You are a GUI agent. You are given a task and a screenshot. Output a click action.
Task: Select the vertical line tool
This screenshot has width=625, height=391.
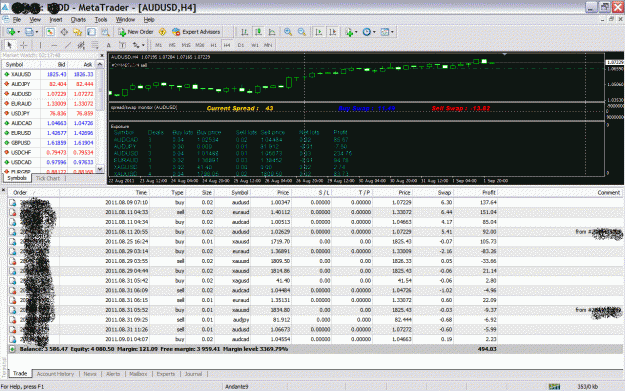click(x=40, y=45)
